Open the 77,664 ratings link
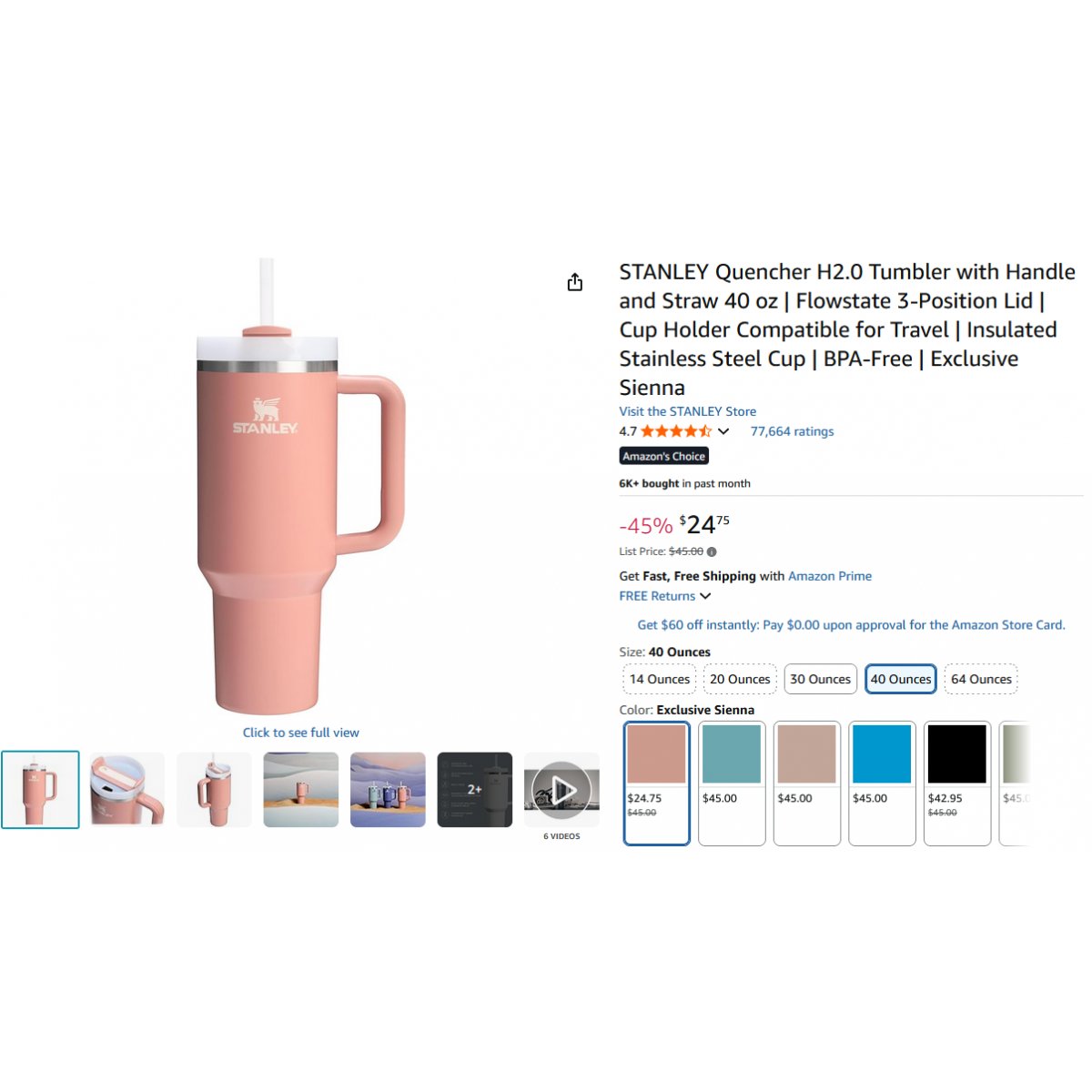1092x1092 pixels. click(792, 431)
